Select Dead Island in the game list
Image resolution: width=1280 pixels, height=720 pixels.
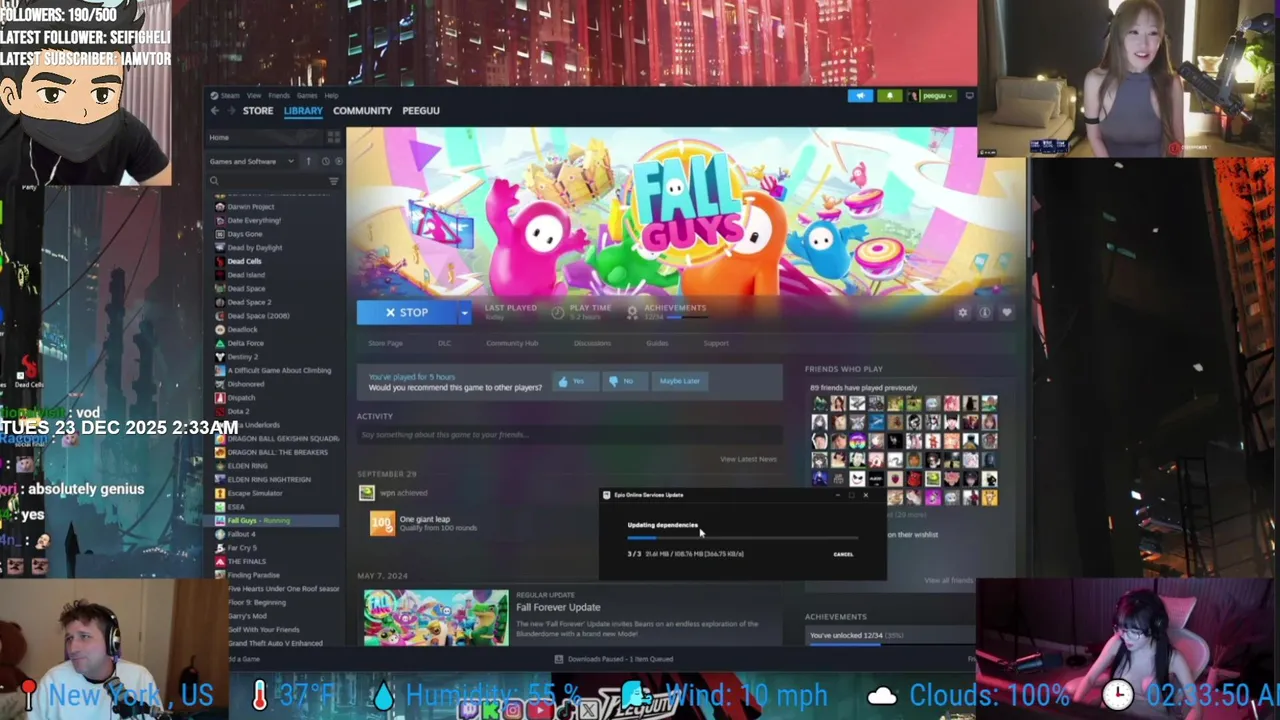click(246, 275)
